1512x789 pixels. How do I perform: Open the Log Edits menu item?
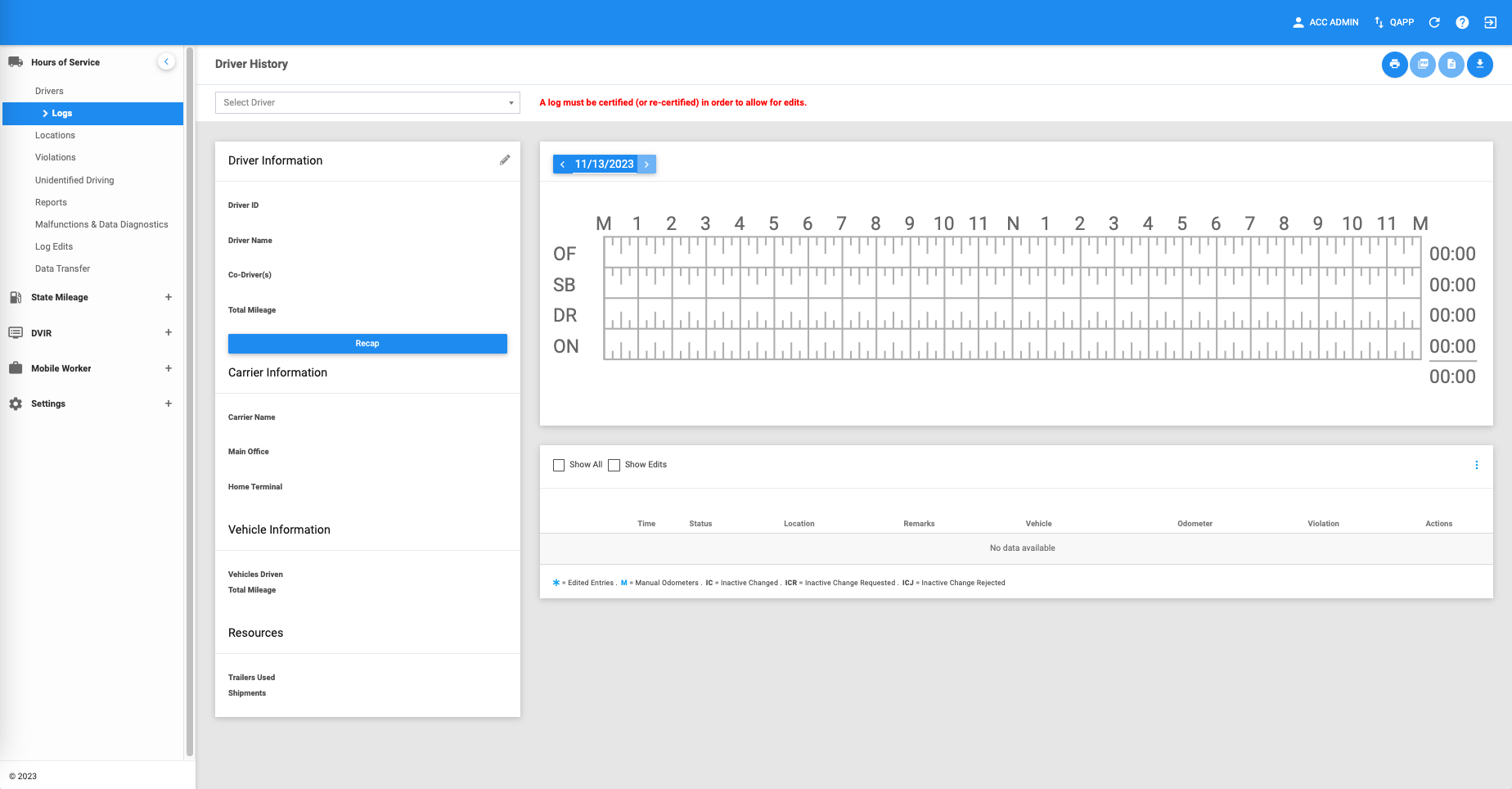[54, 246]
